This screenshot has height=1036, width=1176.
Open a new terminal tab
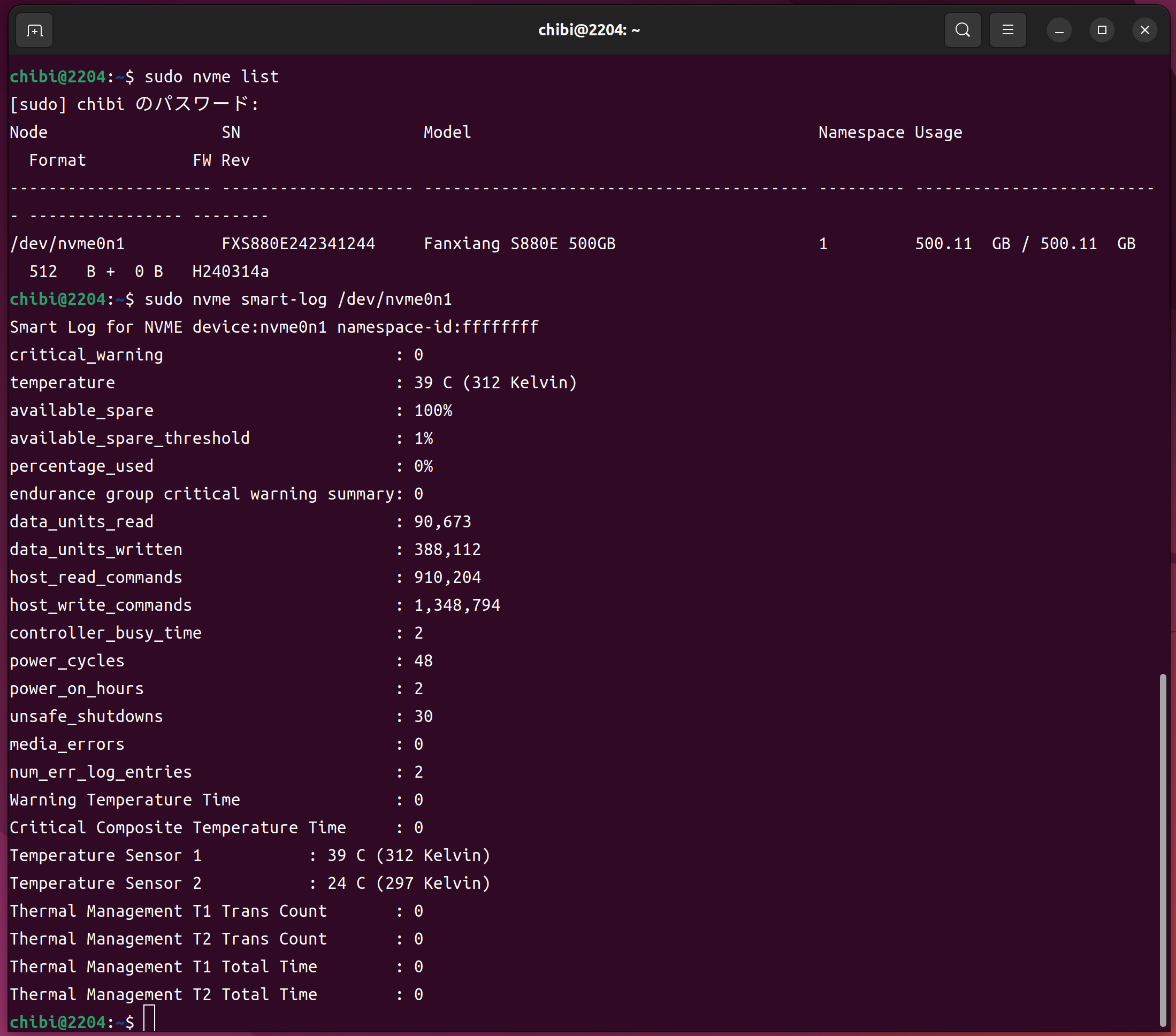35,30
